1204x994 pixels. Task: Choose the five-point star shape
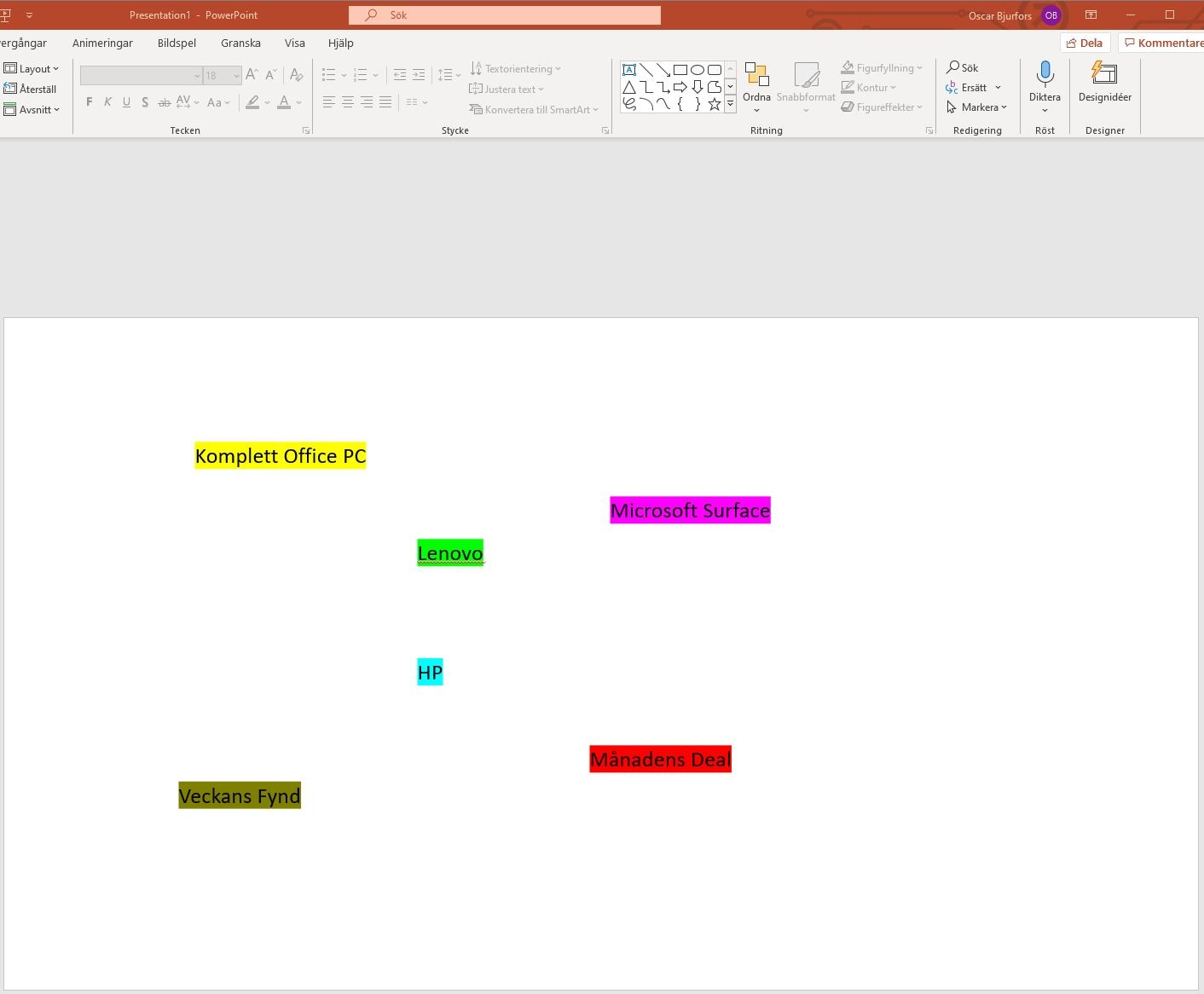pyautogui.click(x=715, y=104)
